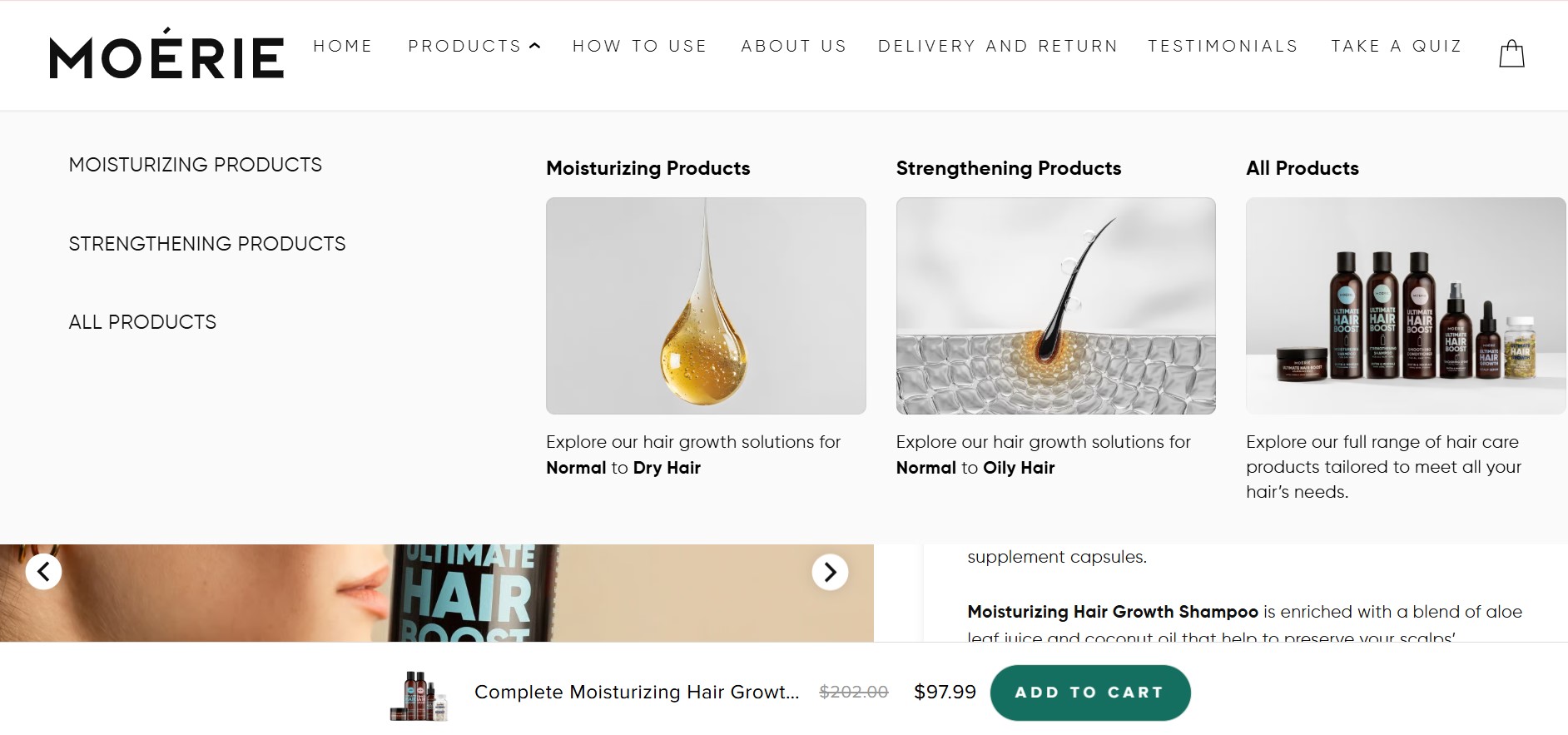
Task: Navigate to Delivery and Return
Action: click(997, 47)
